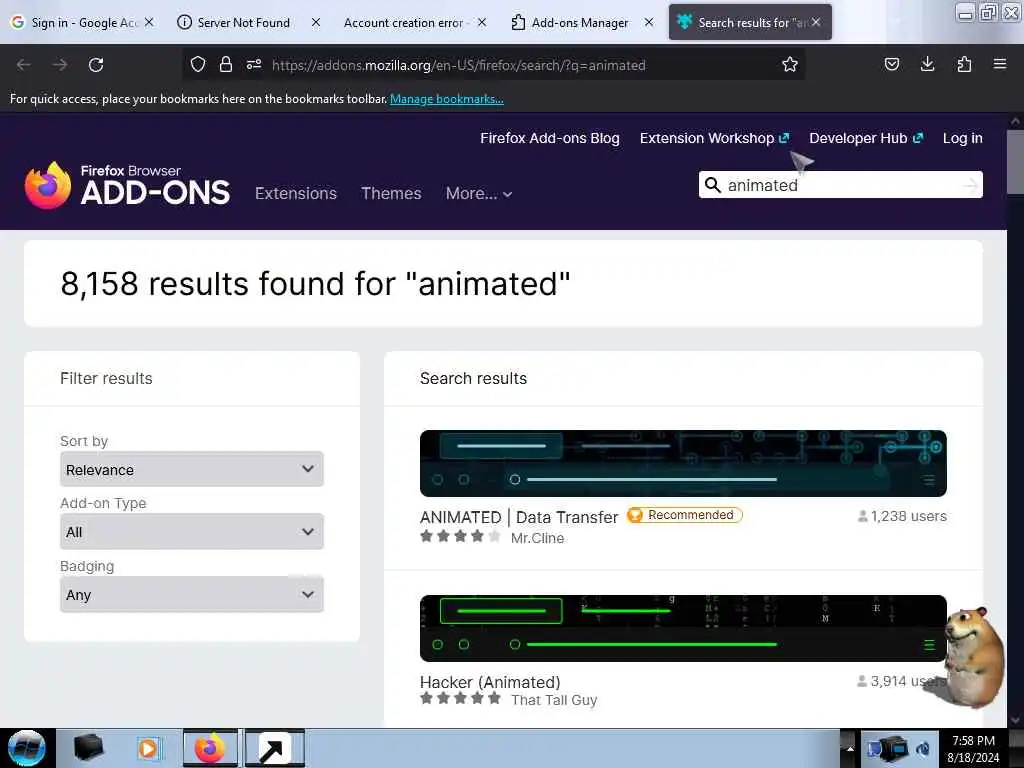Open the Sort by Relevance dropdown
This screenshot has width=1024, height=768.
[191, 469]
